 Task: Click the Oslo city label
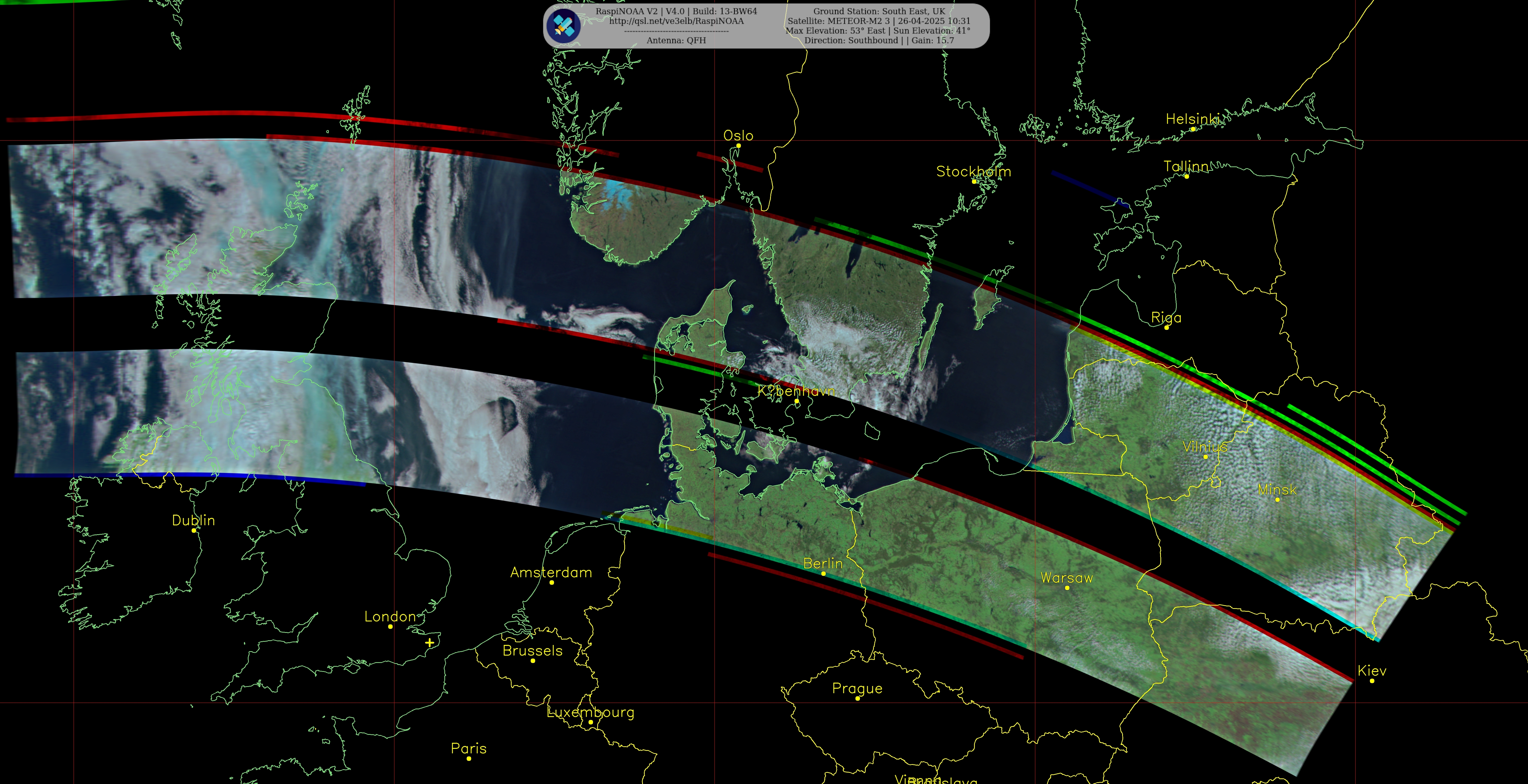(x=738, y=136)
